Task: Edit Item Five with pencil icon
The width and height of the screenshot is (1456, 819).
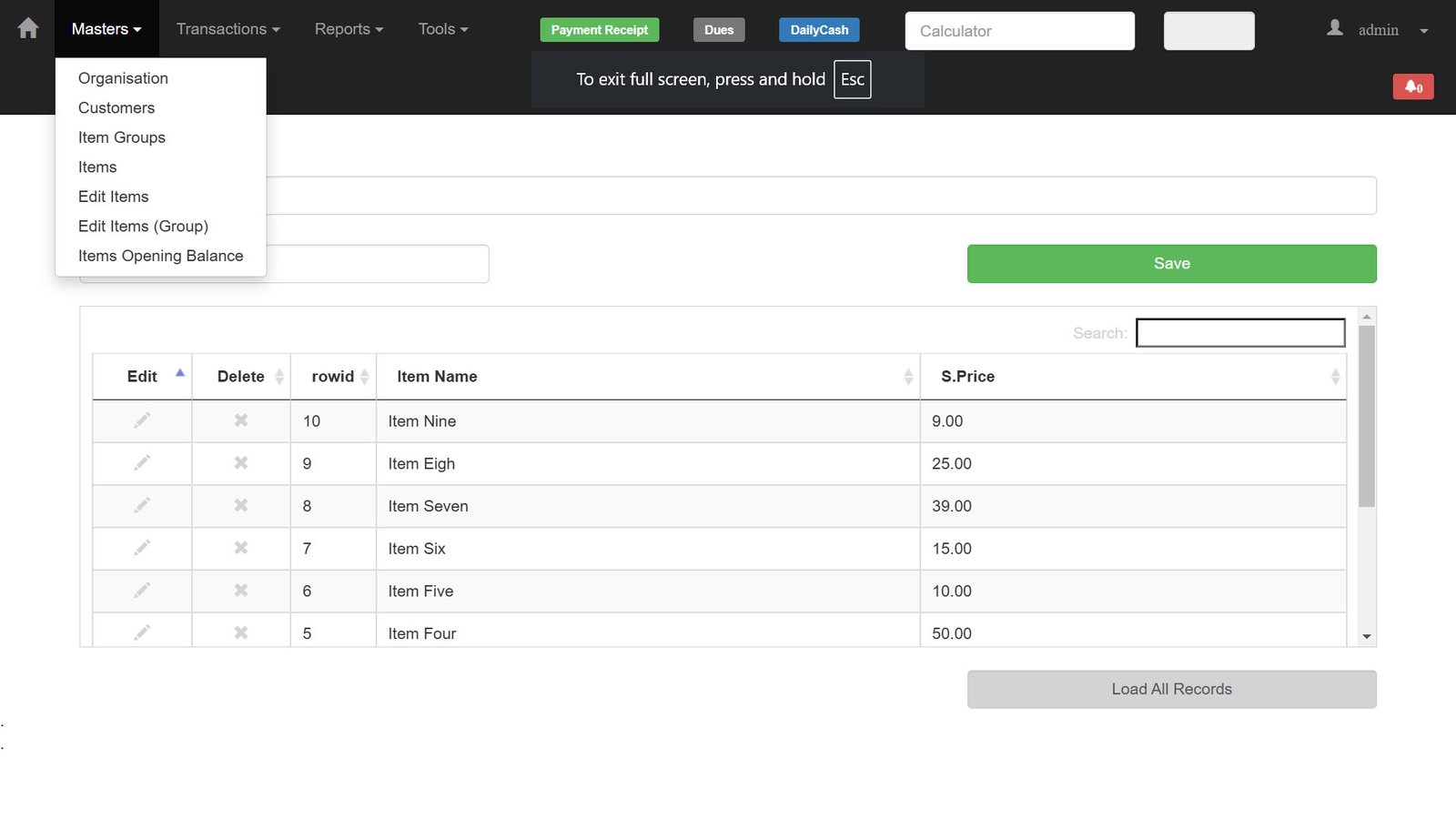Action: (142, 591)
